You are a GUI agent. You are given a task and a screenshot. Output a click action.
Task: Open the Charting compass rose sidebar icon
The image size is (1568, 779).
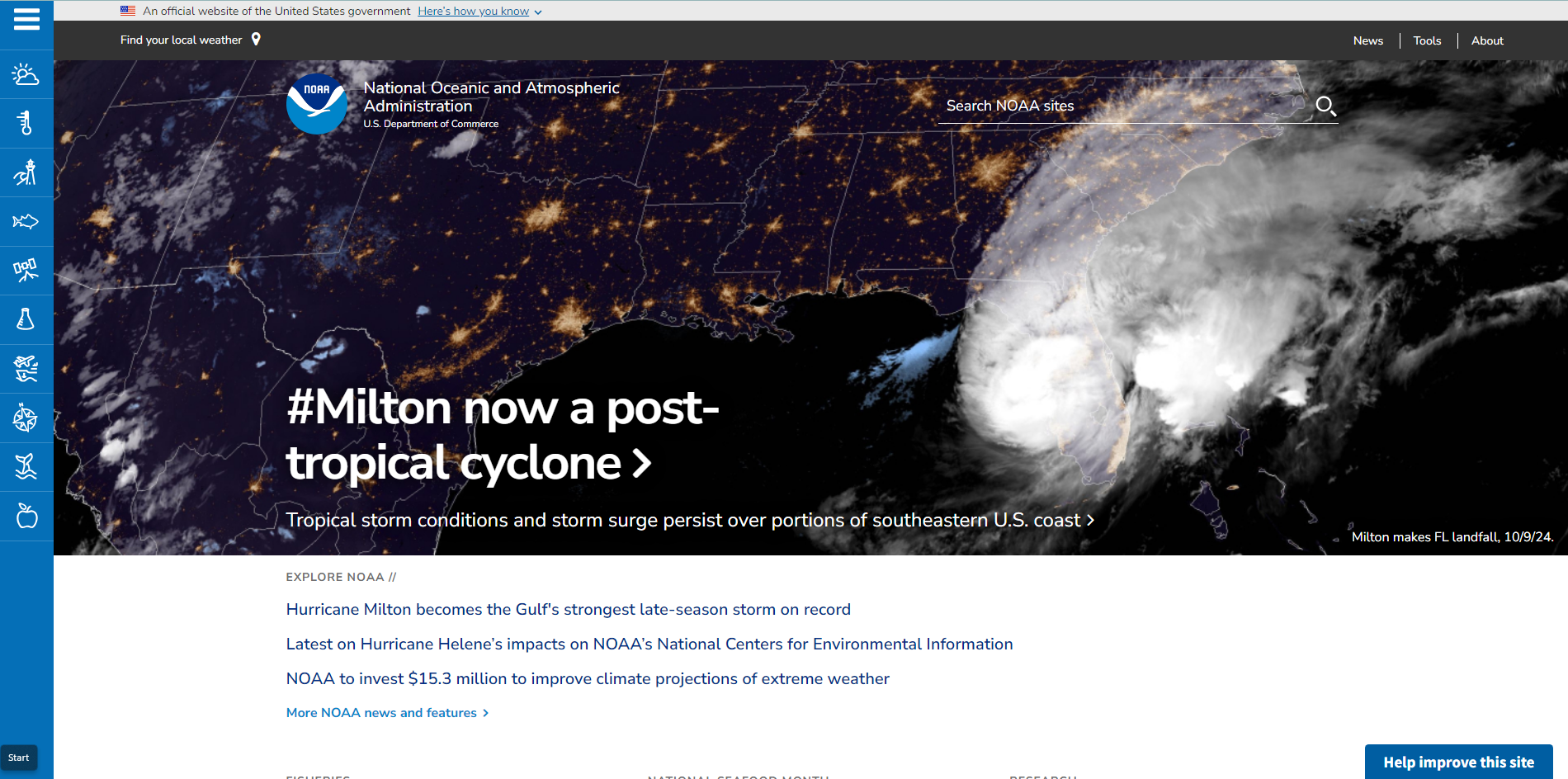coord(26,418)
